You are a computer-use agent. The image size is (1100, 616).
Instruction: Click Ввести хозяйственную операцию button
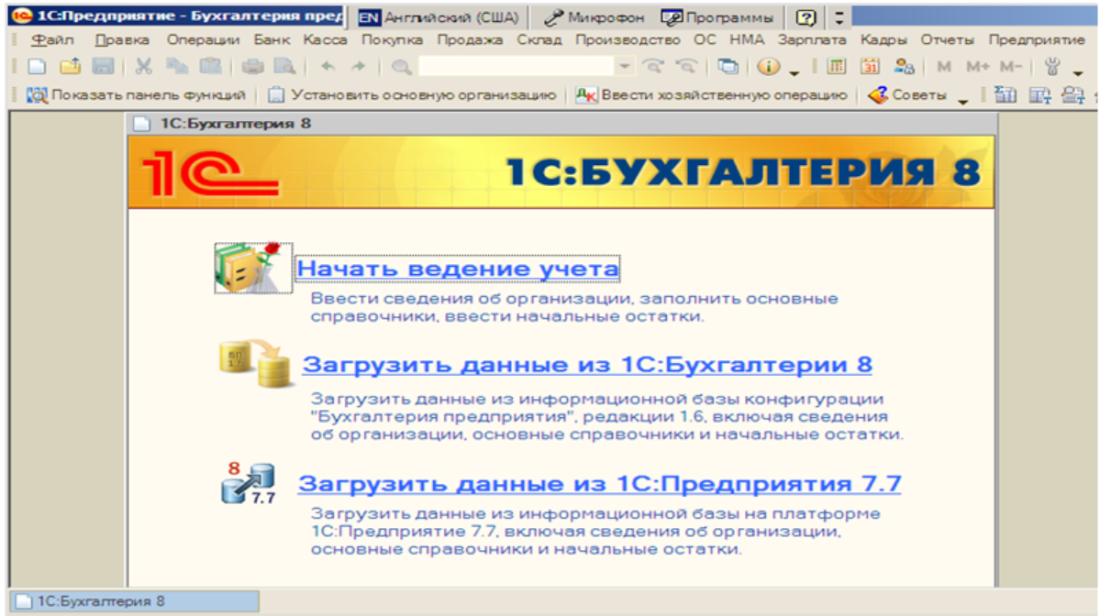[711, 95]
